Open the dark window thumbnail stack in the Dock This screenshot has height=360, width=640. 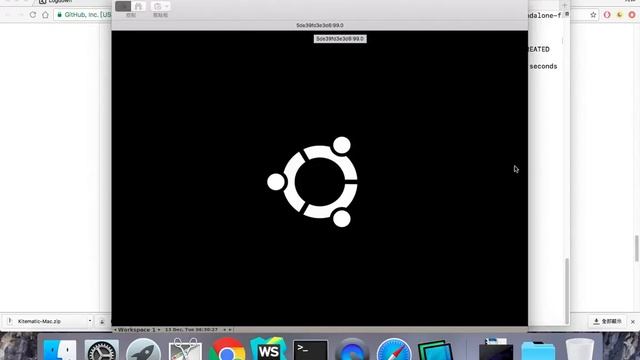(x=496, y=349)
